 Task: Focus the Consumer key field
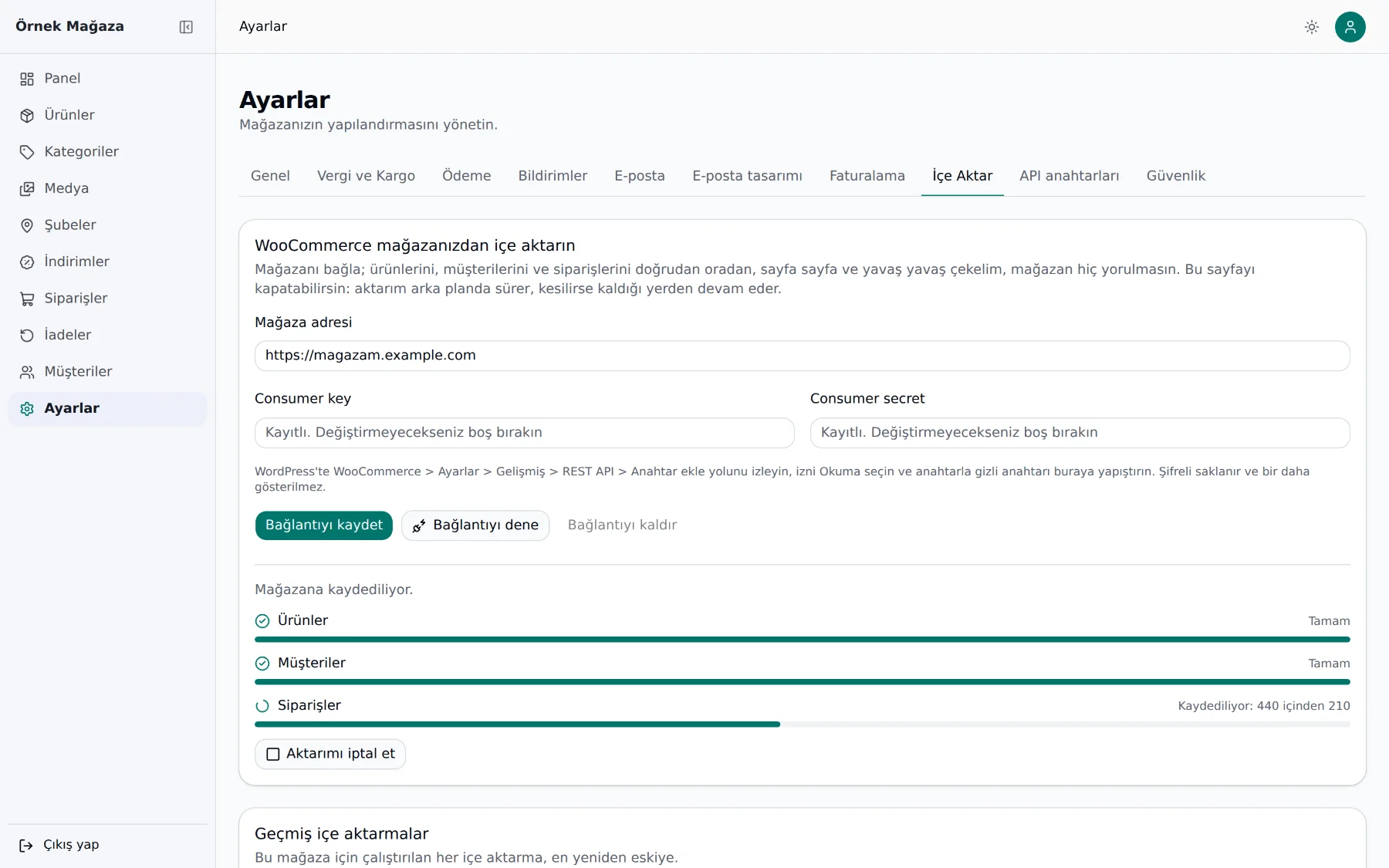point(525,433)
